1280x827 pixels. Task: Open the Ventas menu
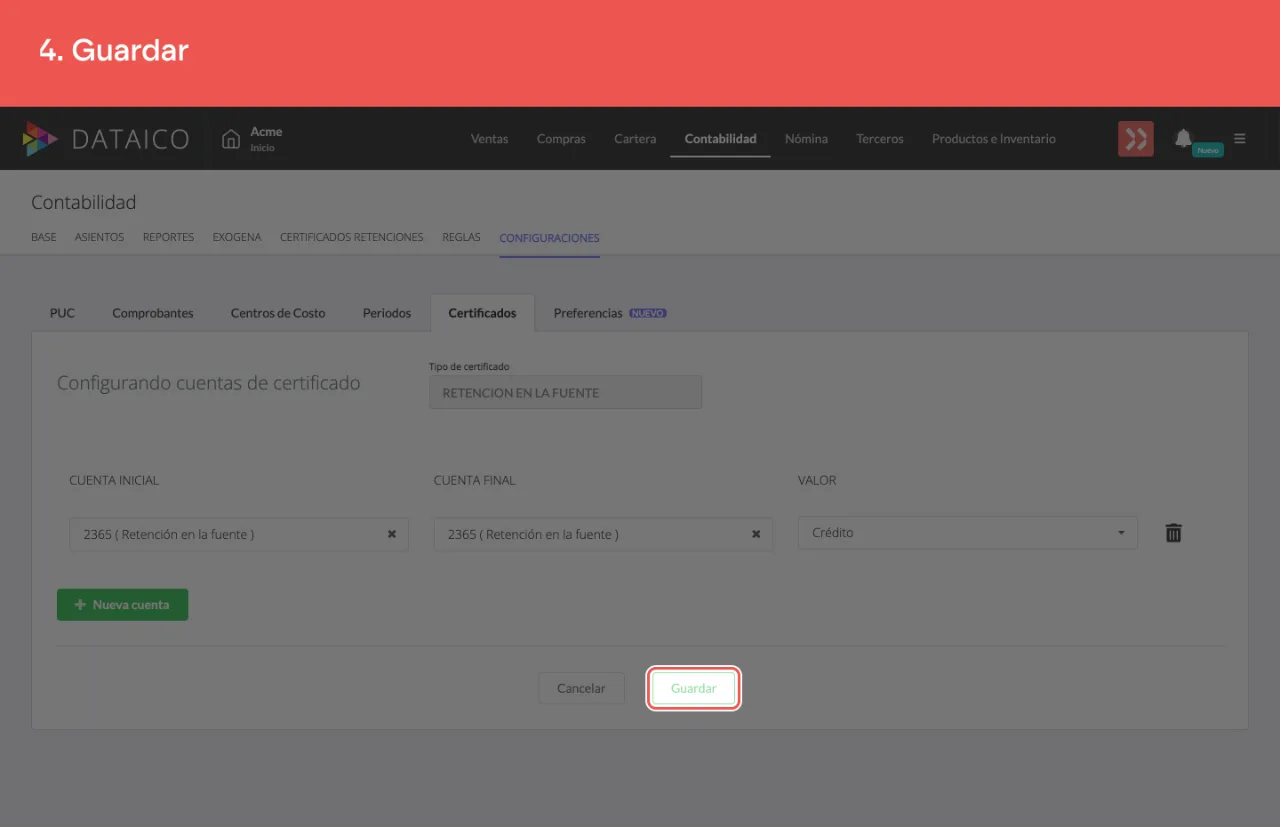(489, 139)
